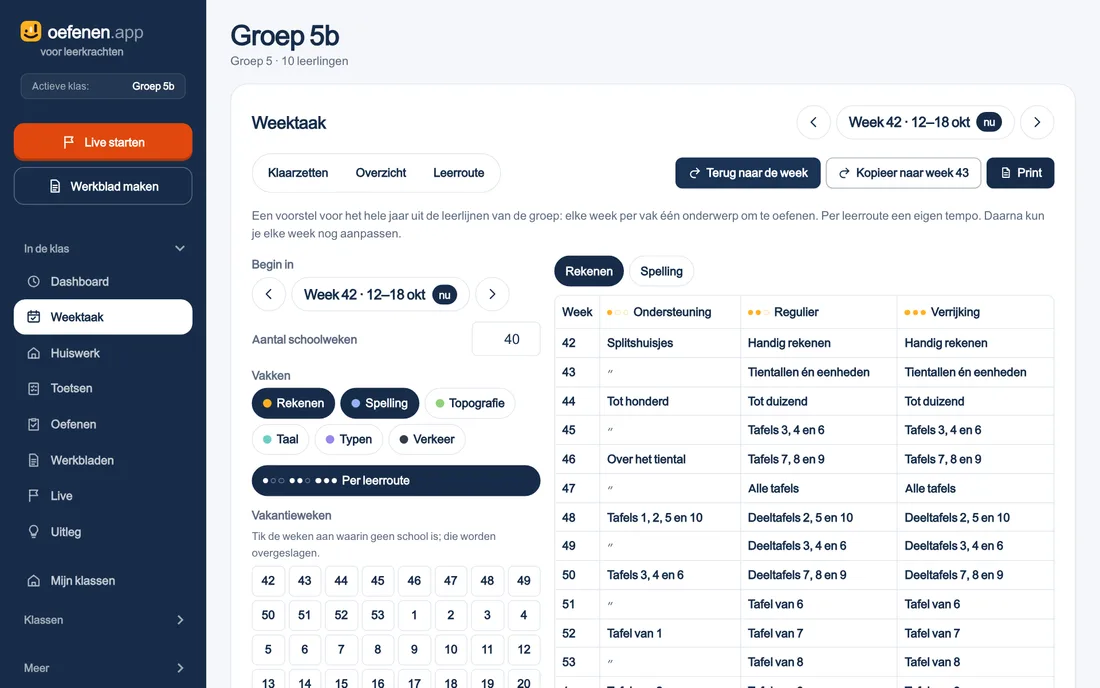
Task: Mark week 49 as vacation week
Action: 523,581
